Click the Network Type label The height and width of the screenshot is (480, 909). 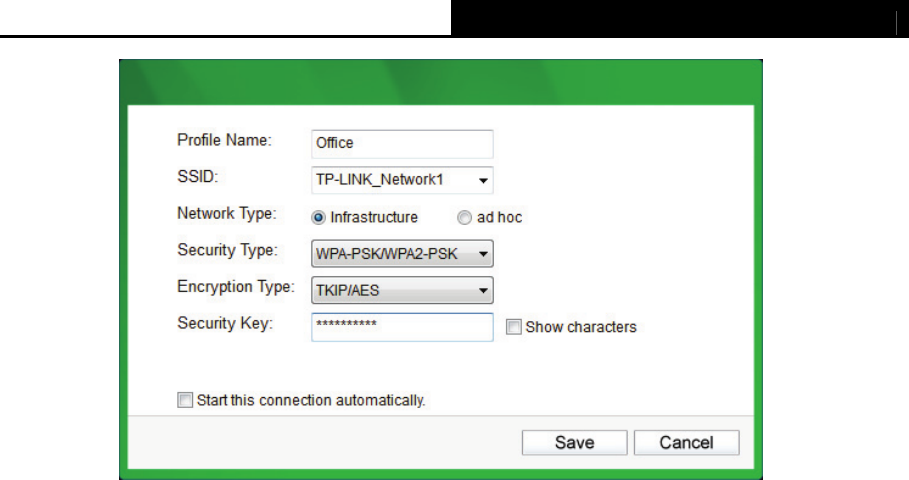(227, 214)
